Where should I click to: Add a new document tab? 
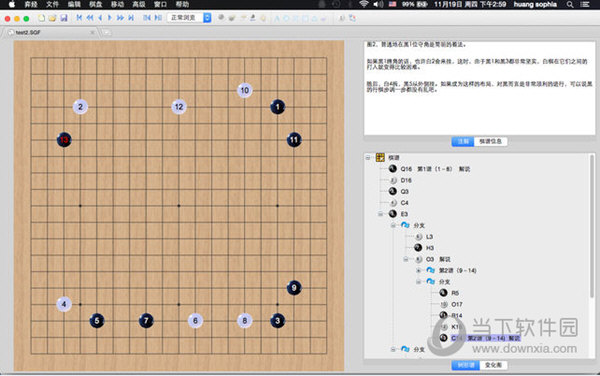coord(107,33)
